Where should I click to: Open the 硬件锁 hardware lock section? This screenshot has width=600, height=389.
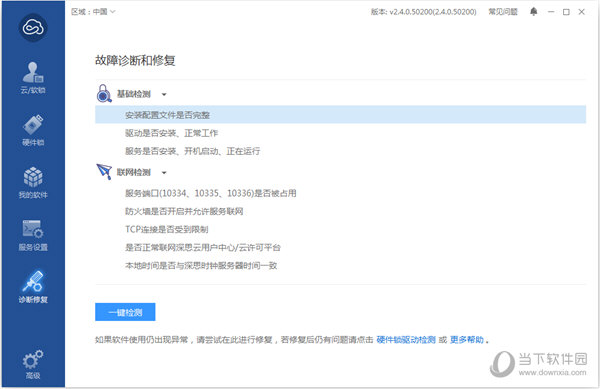tap(33, 130)
